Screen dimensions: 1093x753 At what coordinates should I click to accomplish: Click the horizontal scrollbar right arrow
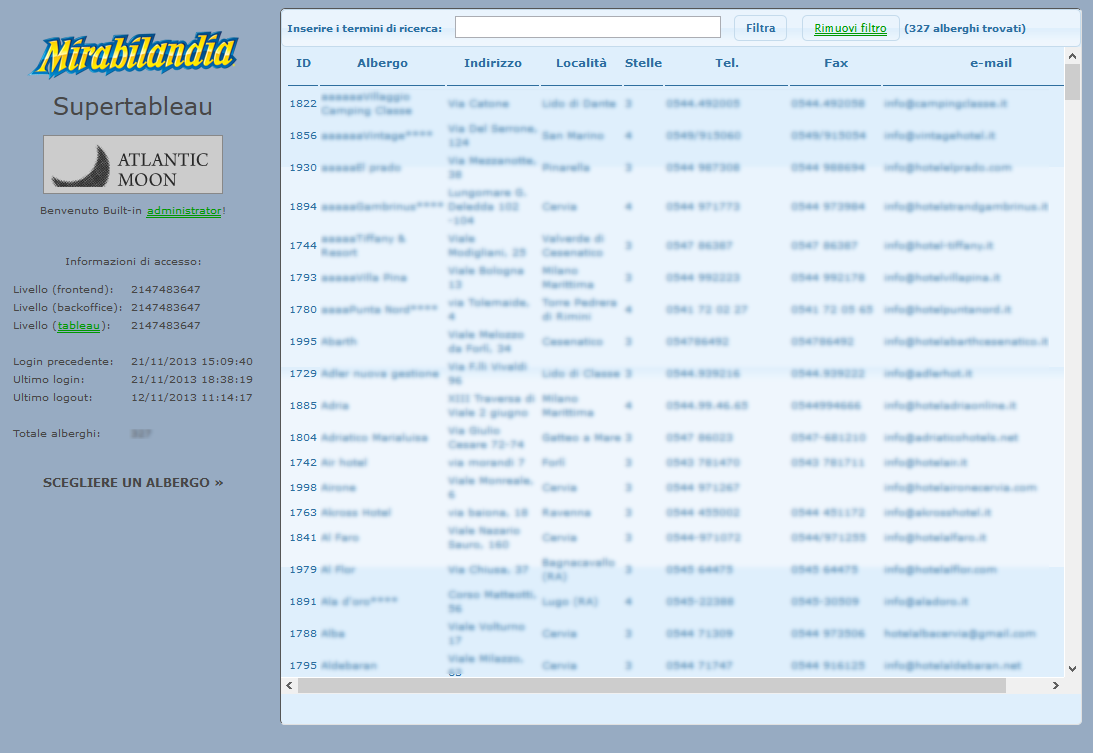click(1055, 685)
